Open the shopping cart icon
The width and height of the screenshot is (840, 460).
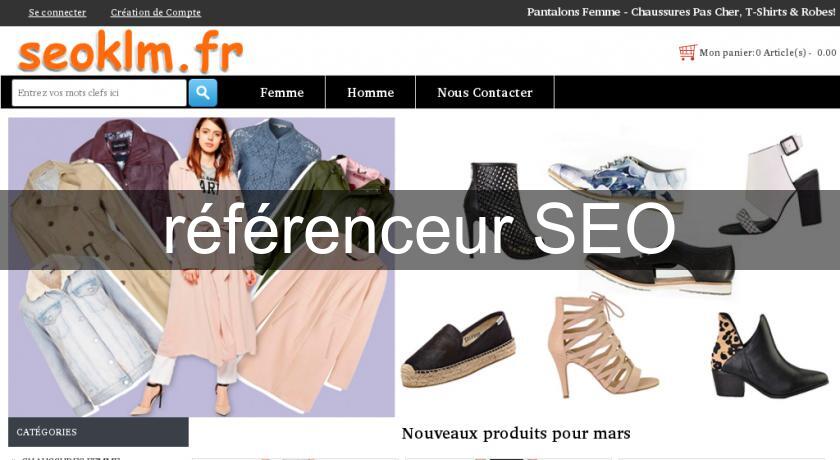click(x=687, y=52)
